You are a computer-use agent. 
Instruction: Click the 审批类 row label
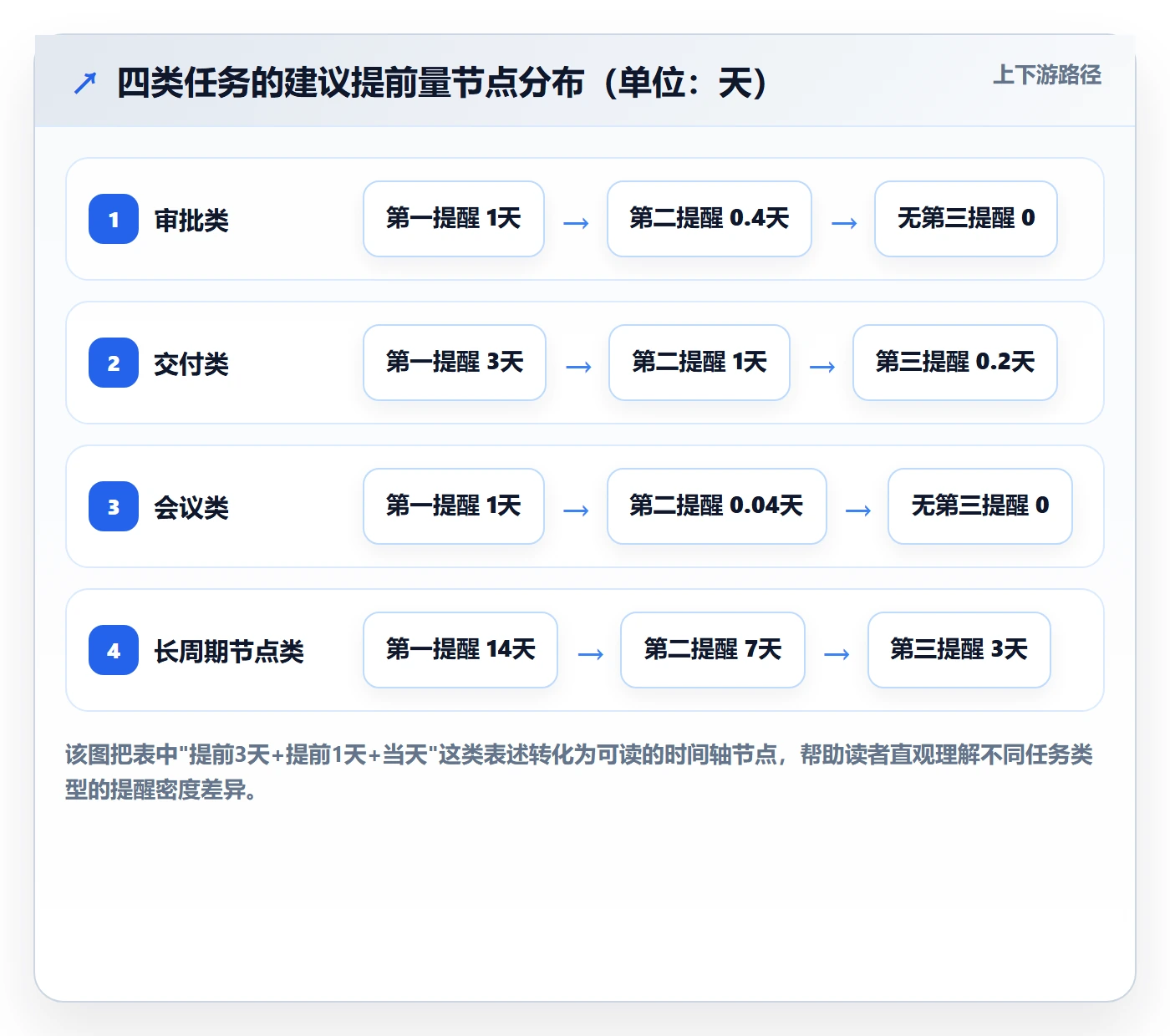point(191,221)
